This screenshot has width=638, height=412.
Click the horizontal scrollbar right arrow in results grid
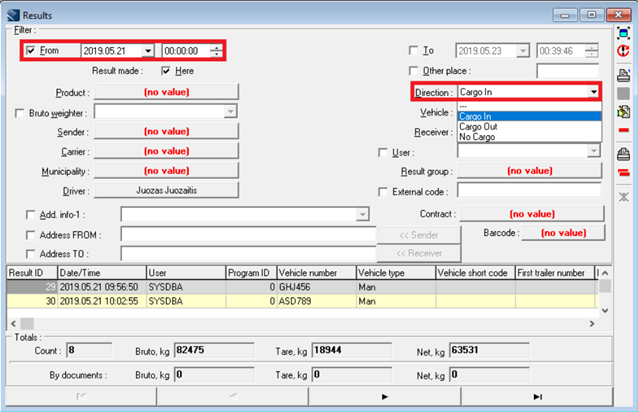coord(592,324)
